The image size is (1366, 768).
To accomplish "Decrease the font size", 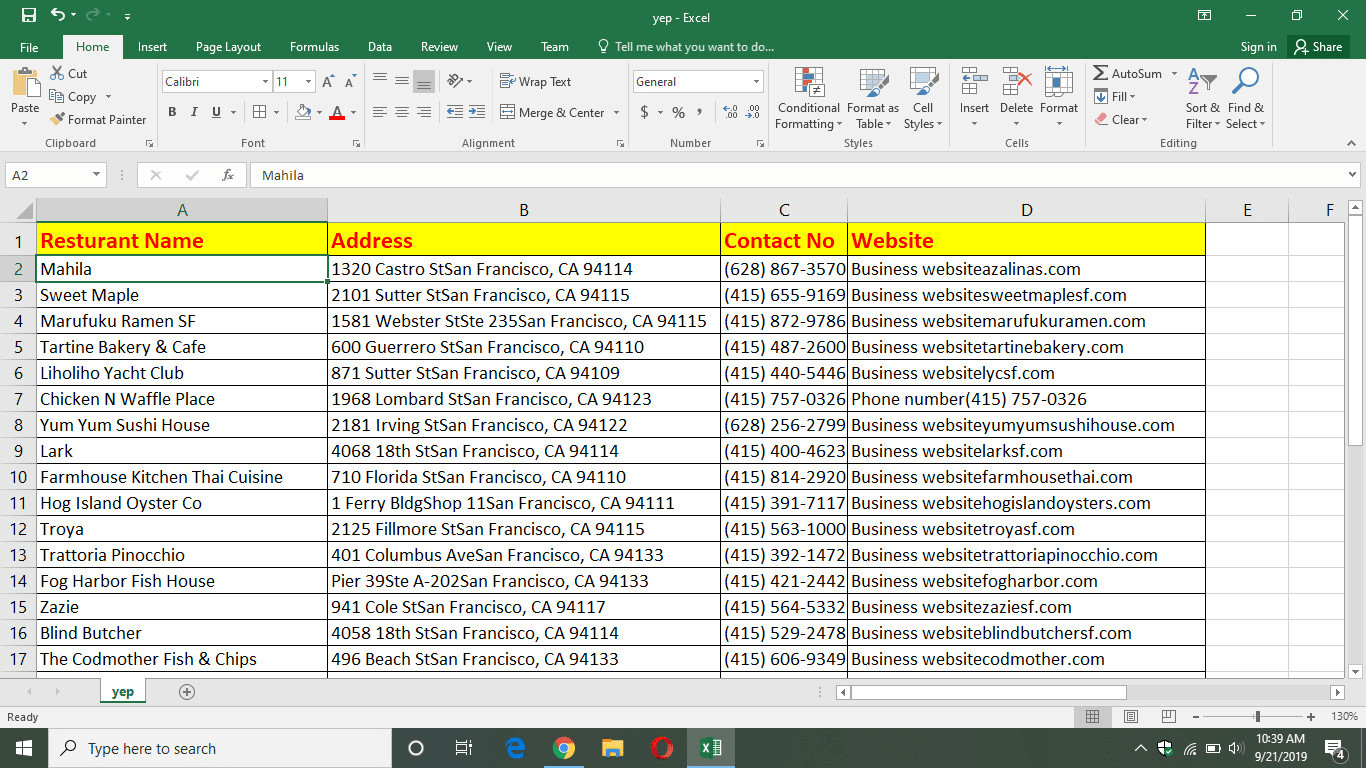I will point(350,82).
